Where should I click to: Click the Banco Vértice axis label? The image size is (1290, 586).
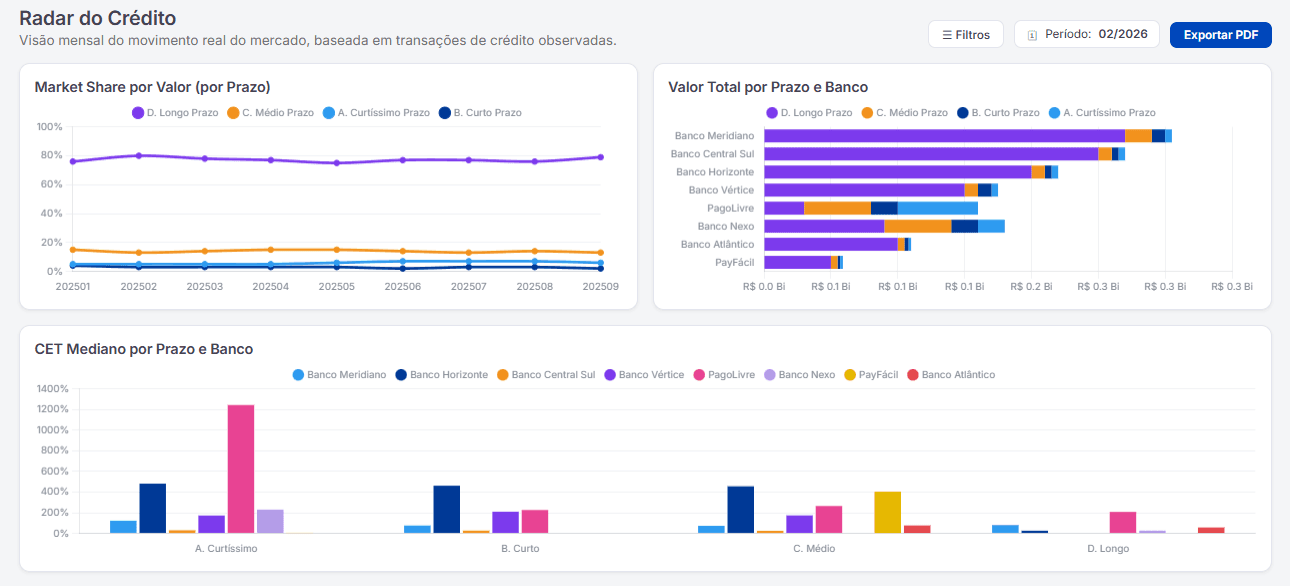[721, 190]
